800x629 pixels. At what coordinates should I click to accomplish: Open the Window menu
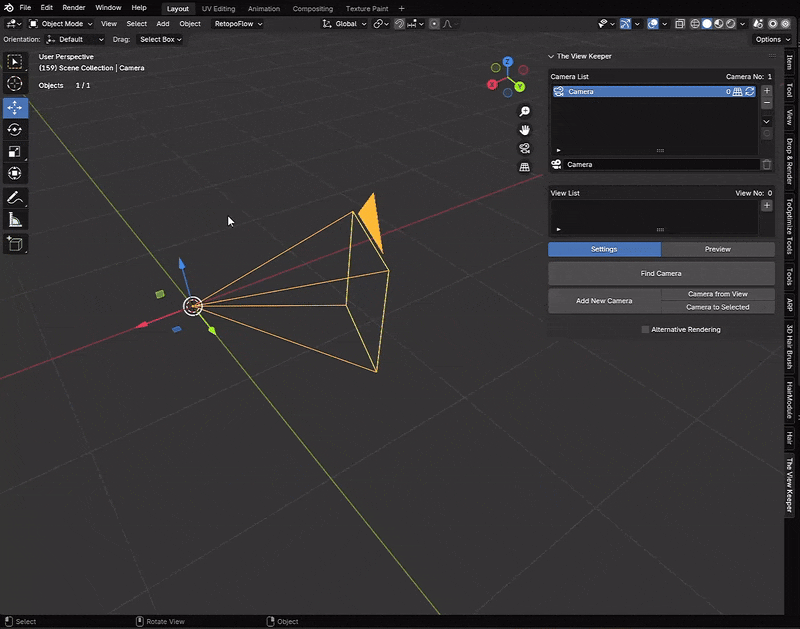pos(108,8)
